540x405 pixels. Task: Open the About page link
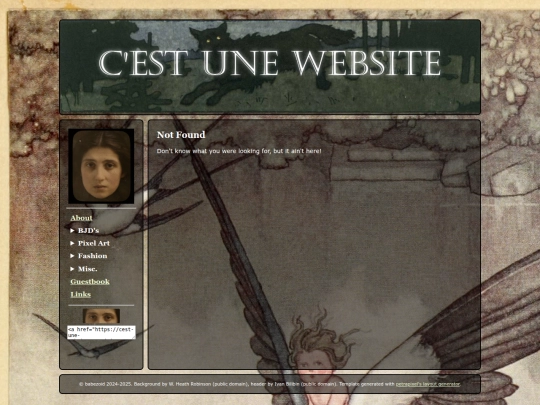(x=81, y=218)
